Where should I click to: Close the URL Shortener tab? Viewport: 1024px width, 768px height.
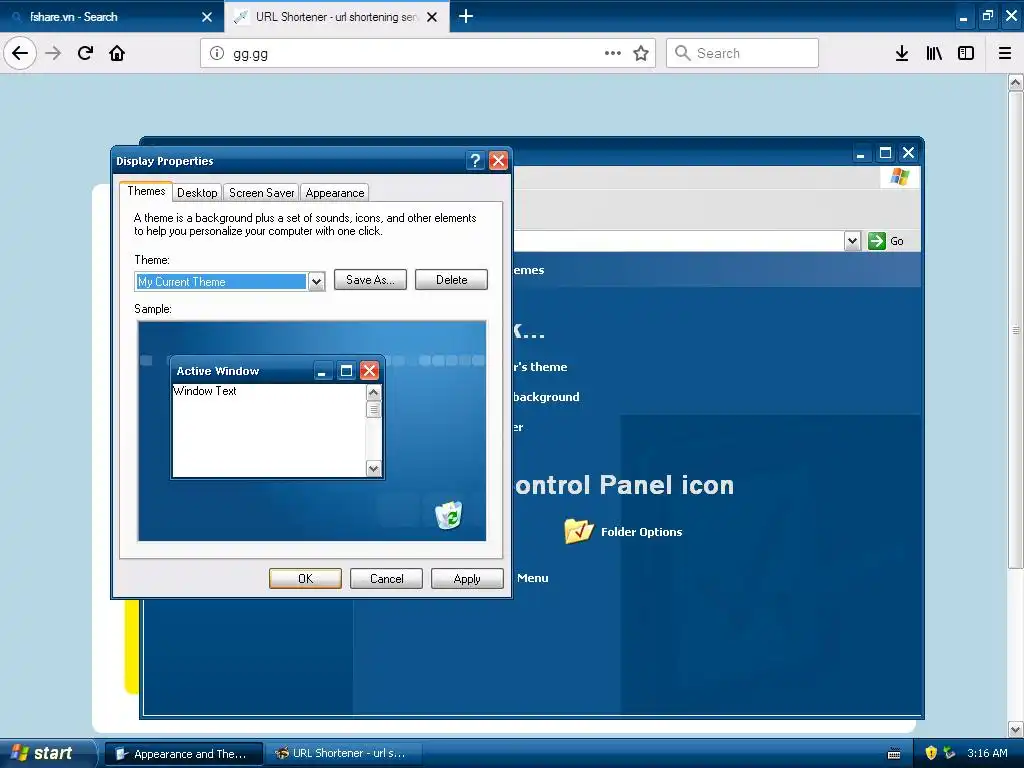click(x=432, y=17)
